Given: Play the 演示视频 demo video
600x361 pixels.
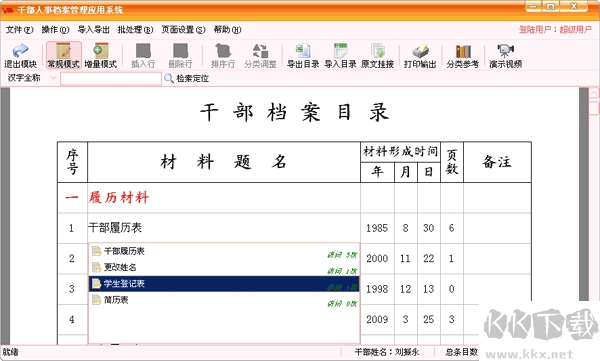Looking at the screenshot, I should 505,56.
